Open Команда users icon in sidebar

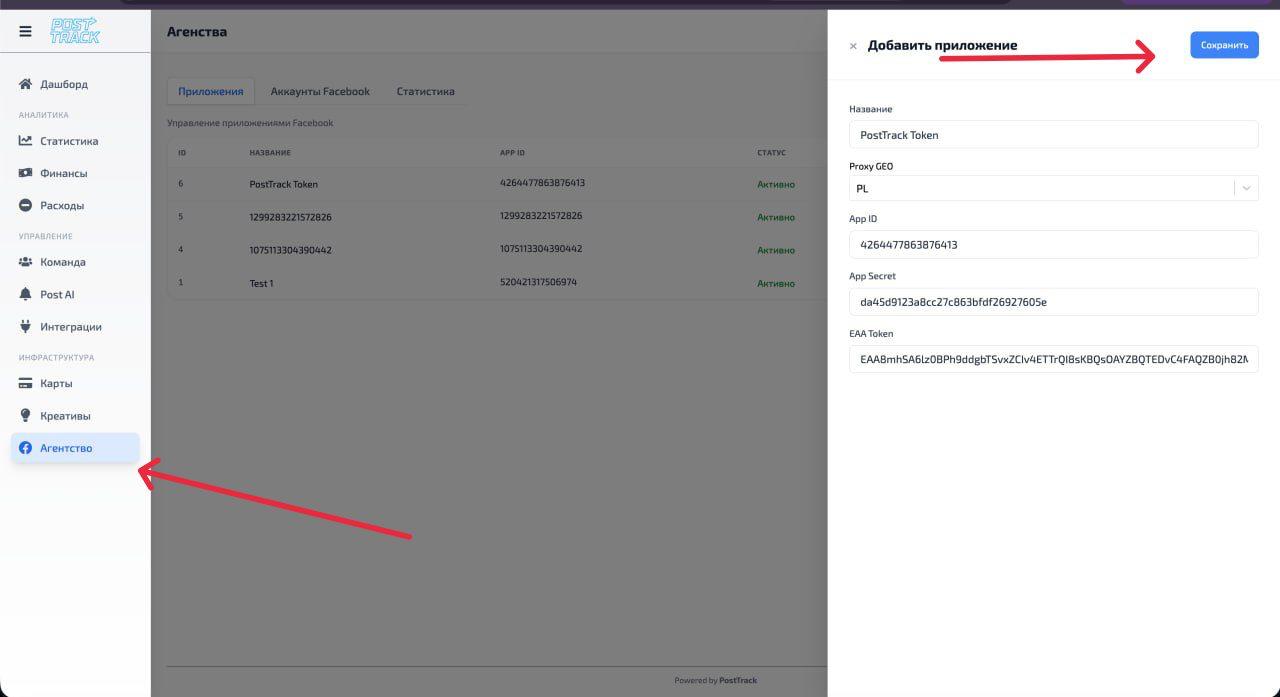click(x=26, y=262)
